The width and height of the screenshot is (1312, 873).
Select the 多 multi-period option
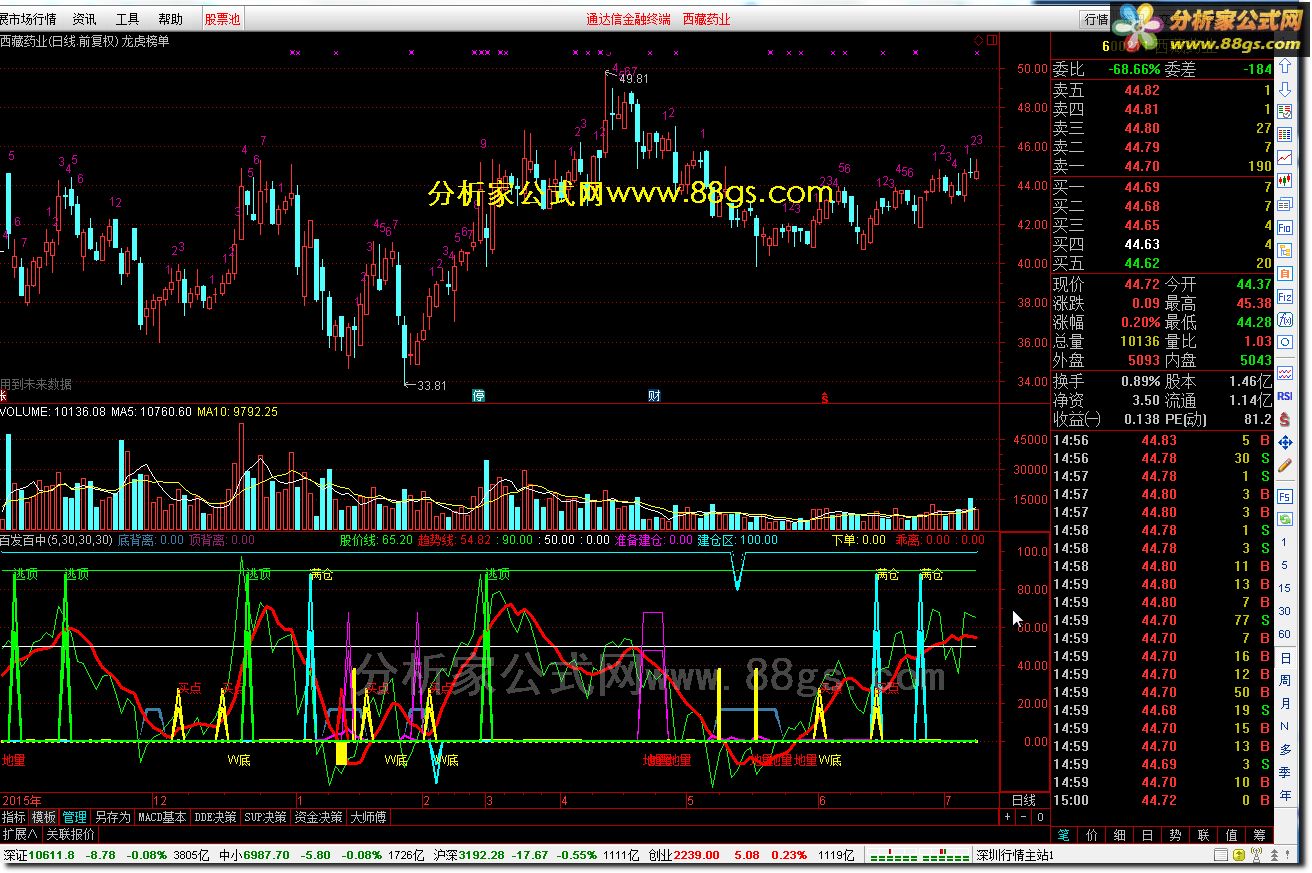click(1285, 749)
